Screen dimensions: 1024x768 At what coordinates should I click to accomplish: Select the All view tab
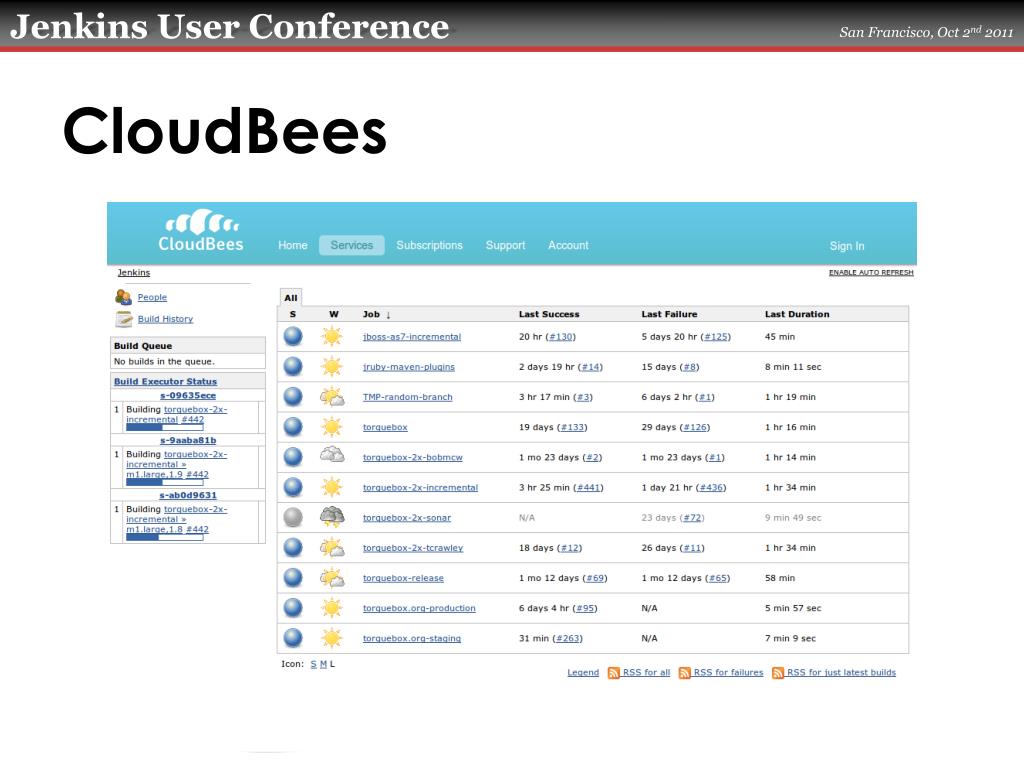coord(291,298)
